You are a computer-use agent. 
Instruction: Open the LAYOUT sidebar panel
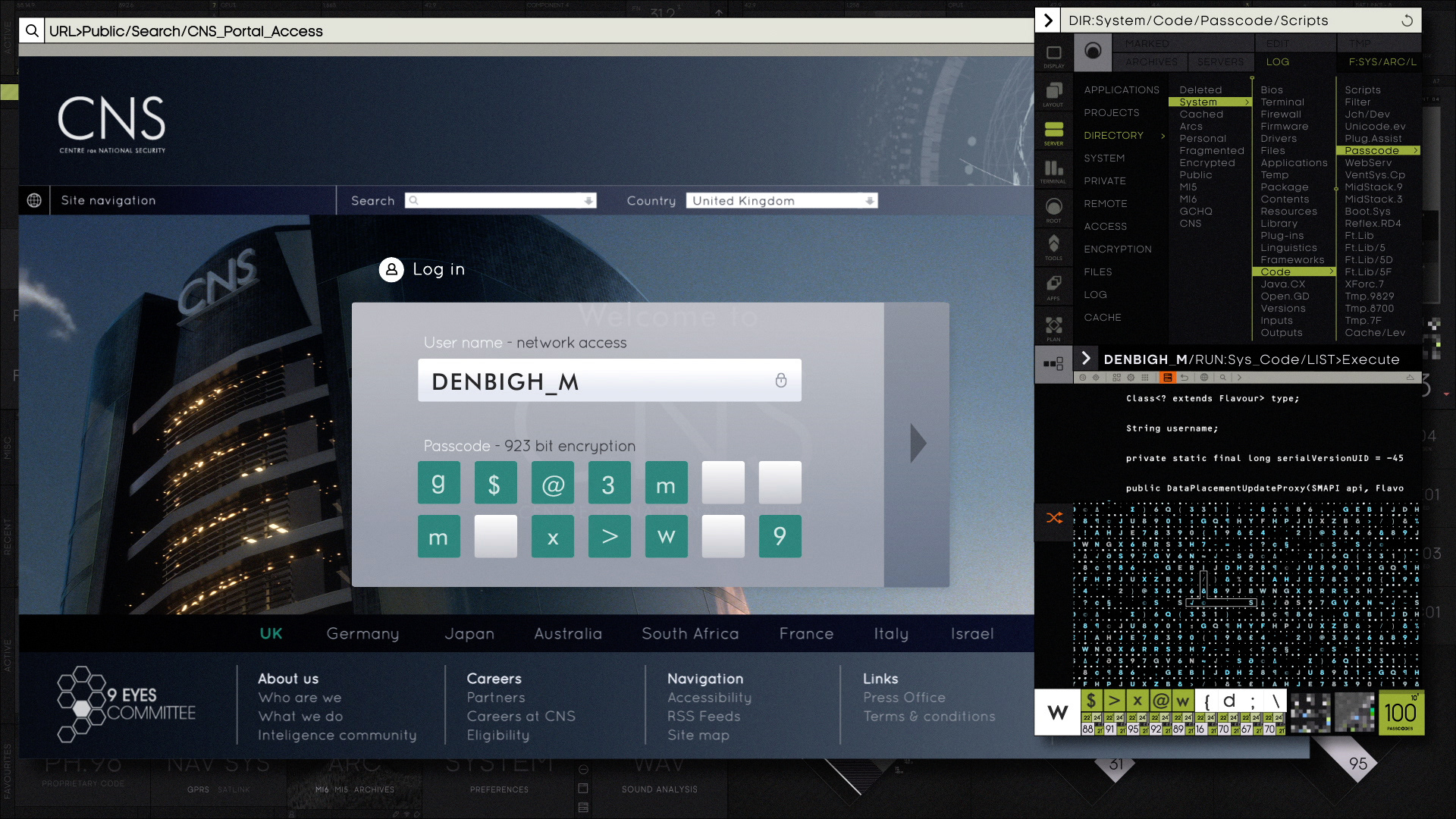pyautogui.click(x=1054, y=94)
